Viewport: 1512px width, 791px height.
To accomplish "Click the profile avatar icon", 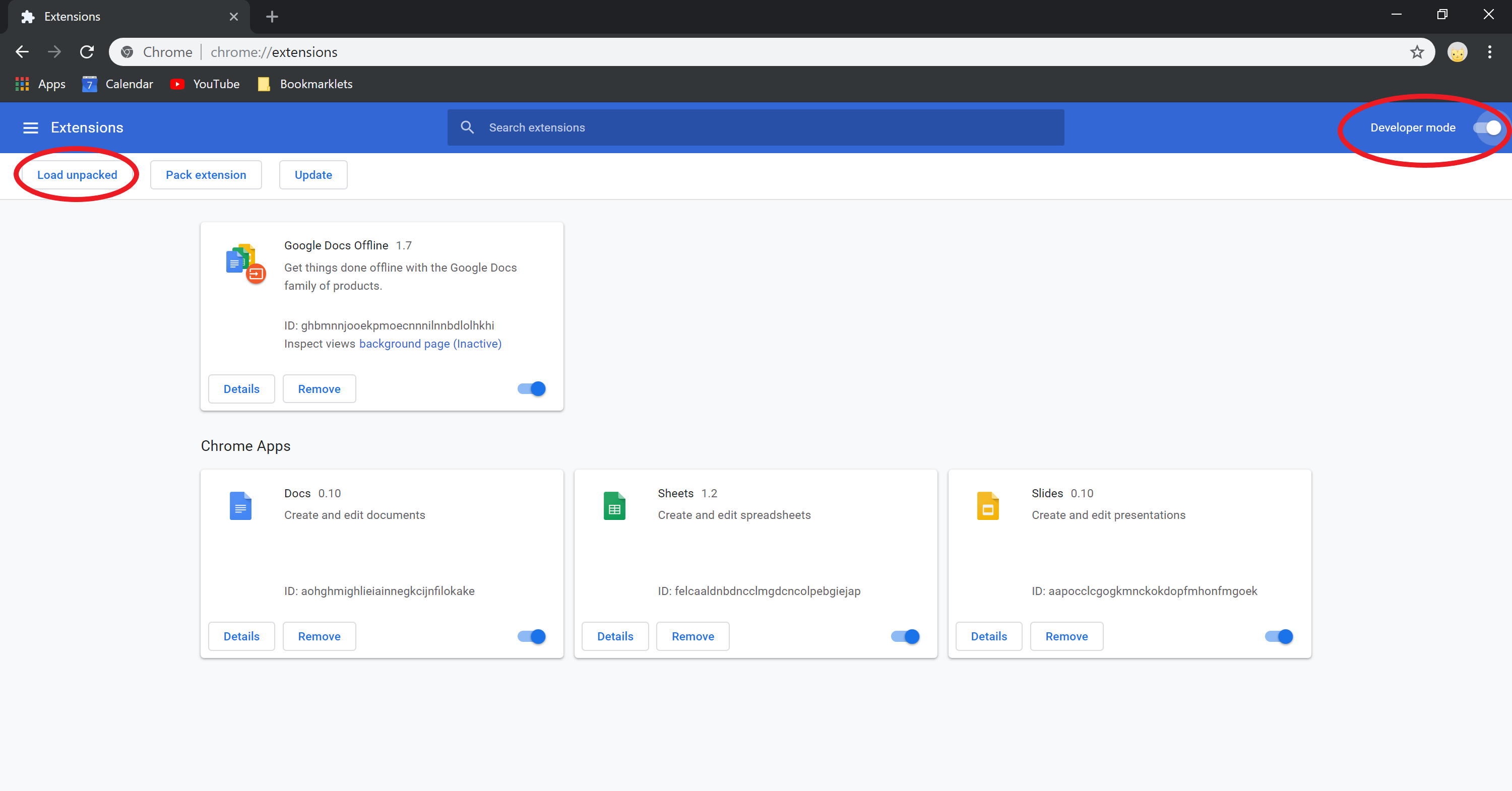I will point(1457,52).
